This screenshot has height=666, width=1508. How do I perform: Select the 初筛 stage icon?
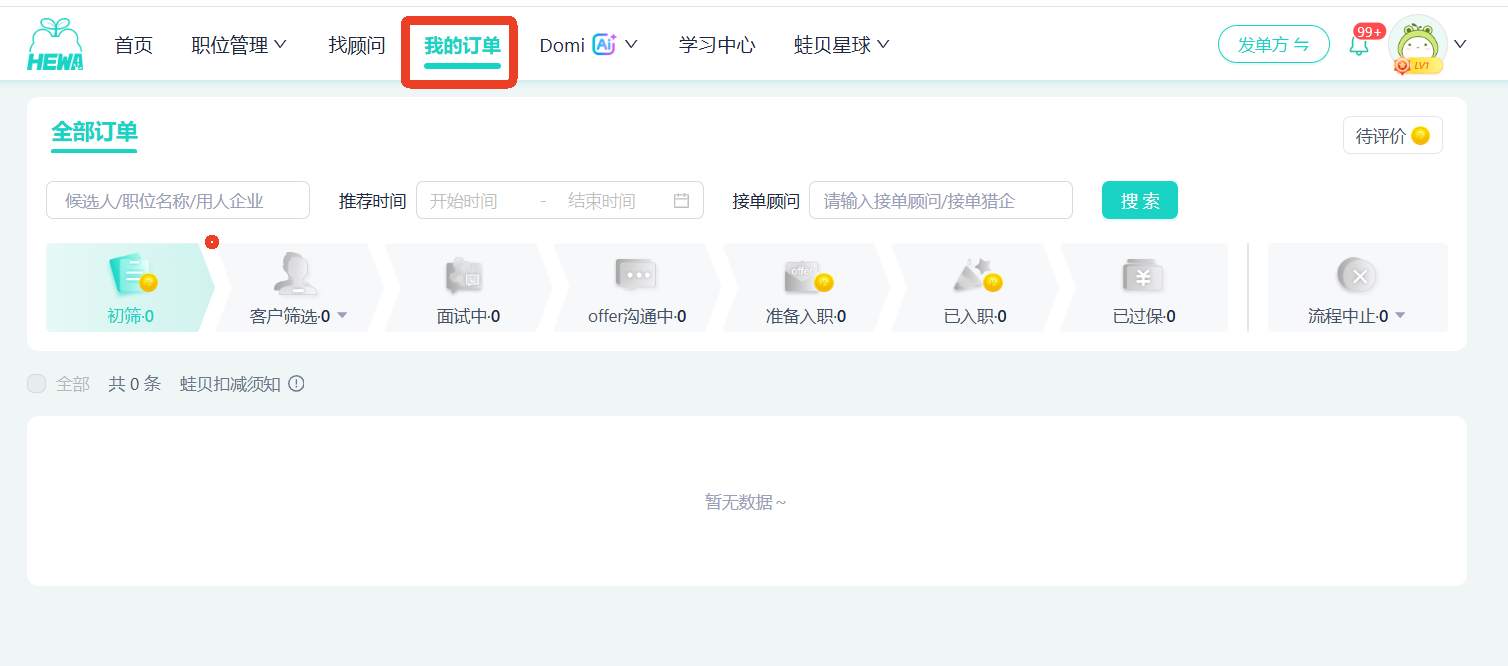click(x=131, y=275)
